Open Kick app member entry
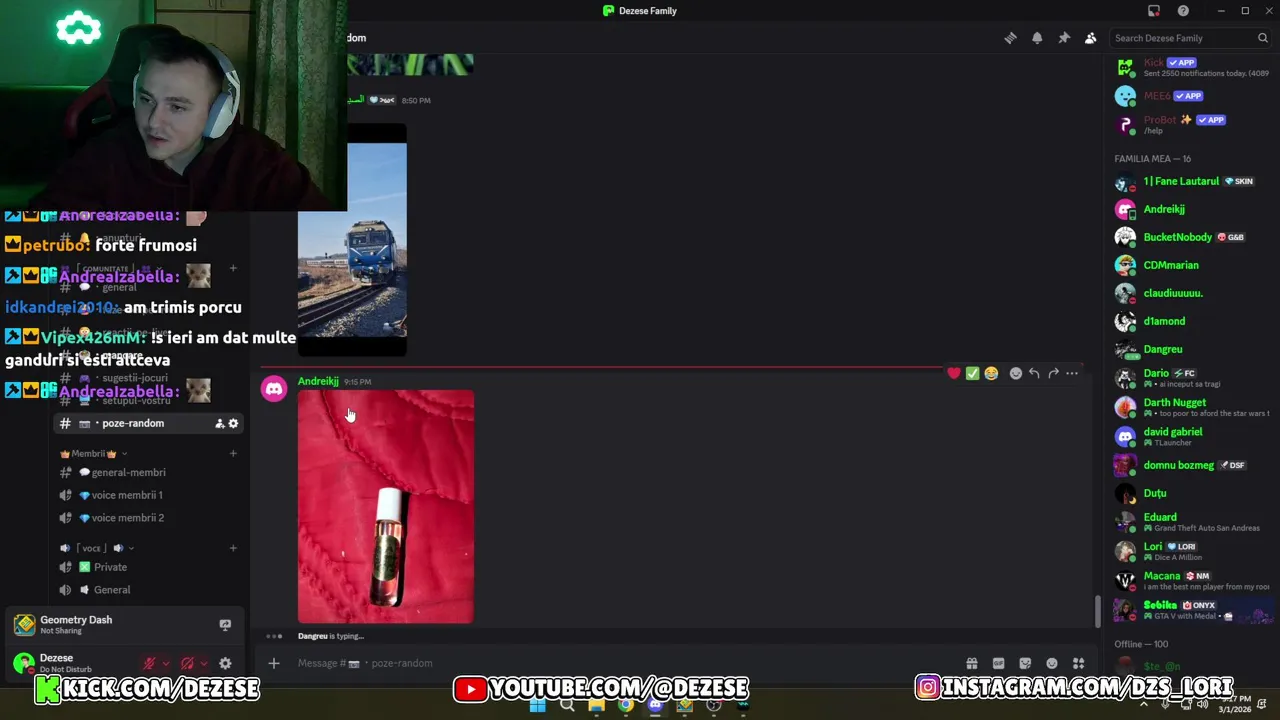 click(1191, 67)
